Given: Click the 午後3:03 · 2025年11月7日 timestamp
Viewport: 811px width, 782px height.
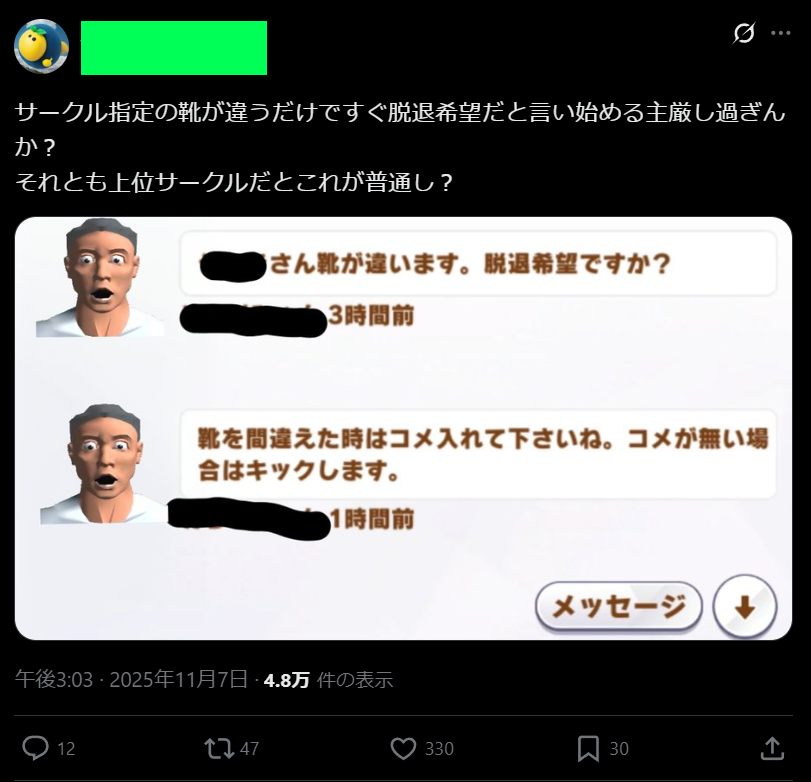Looking at the screenshot, I should coord(131,679).
